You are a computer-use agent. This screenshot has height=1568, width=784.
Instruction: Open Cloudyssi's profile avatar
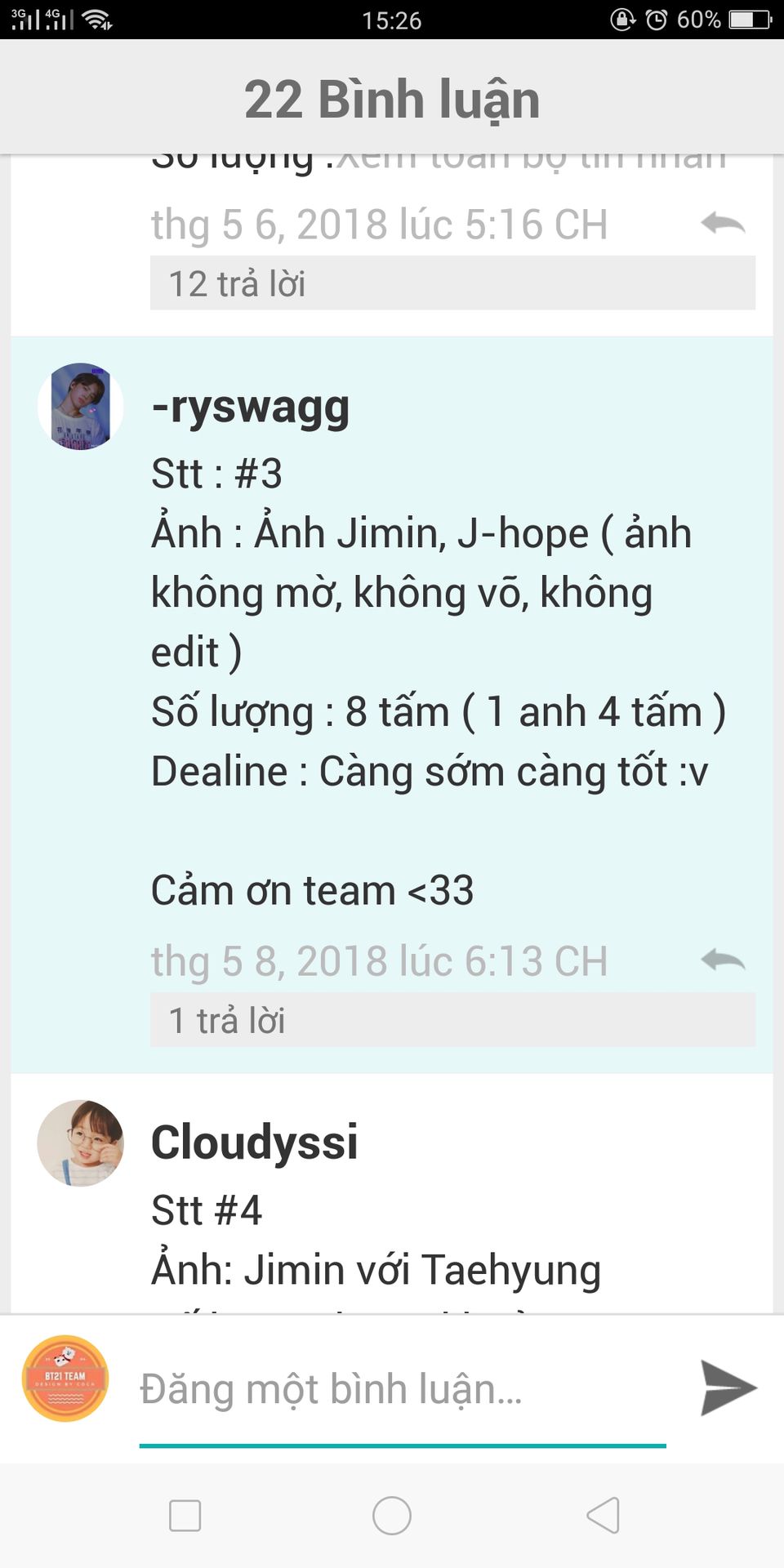(80, 1143)
